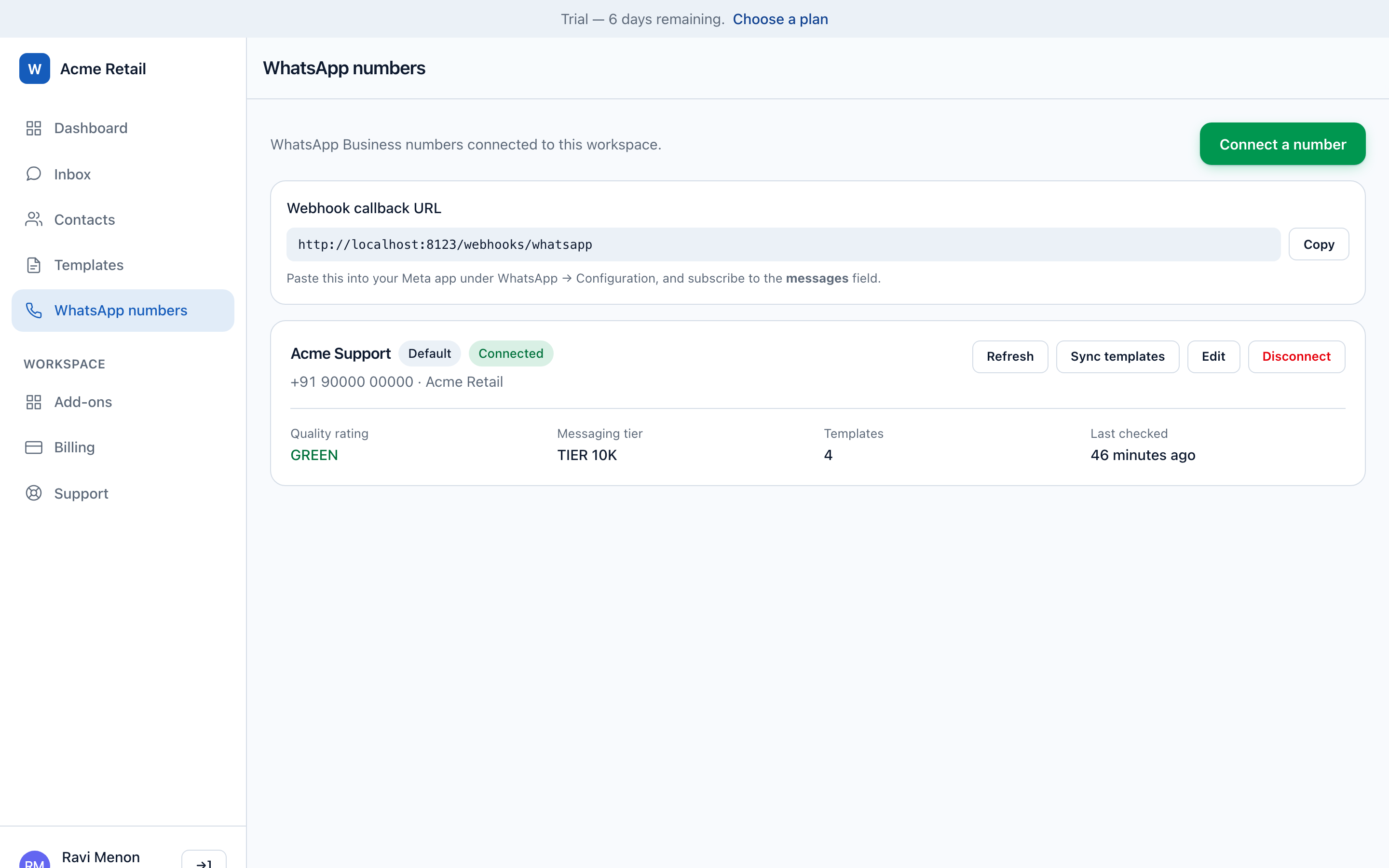Copy the webhook callback URL

tap(1319, 244)
